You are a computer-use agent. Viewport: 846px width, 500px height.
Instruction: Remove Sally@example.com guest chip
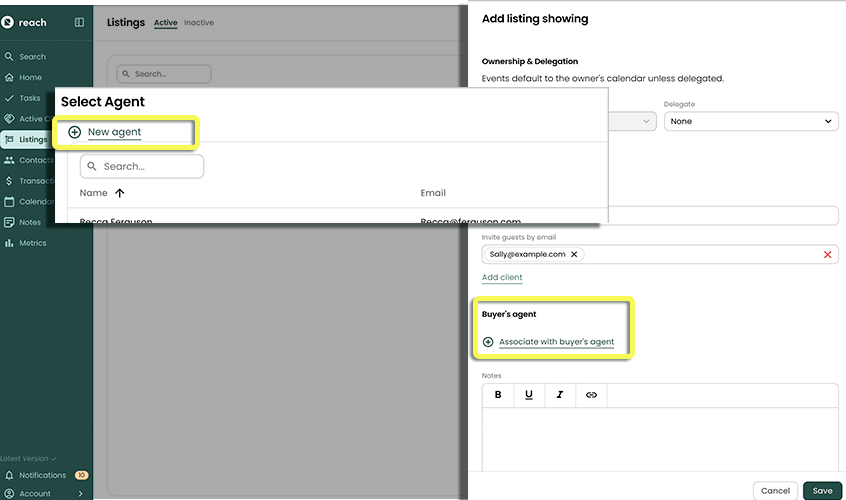(x=574, y=254)
